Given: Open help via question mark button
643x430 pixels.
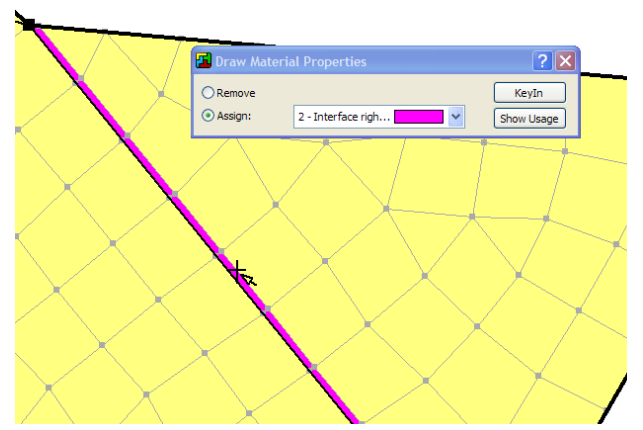Looking at the screenshot, I should [542, 61].
